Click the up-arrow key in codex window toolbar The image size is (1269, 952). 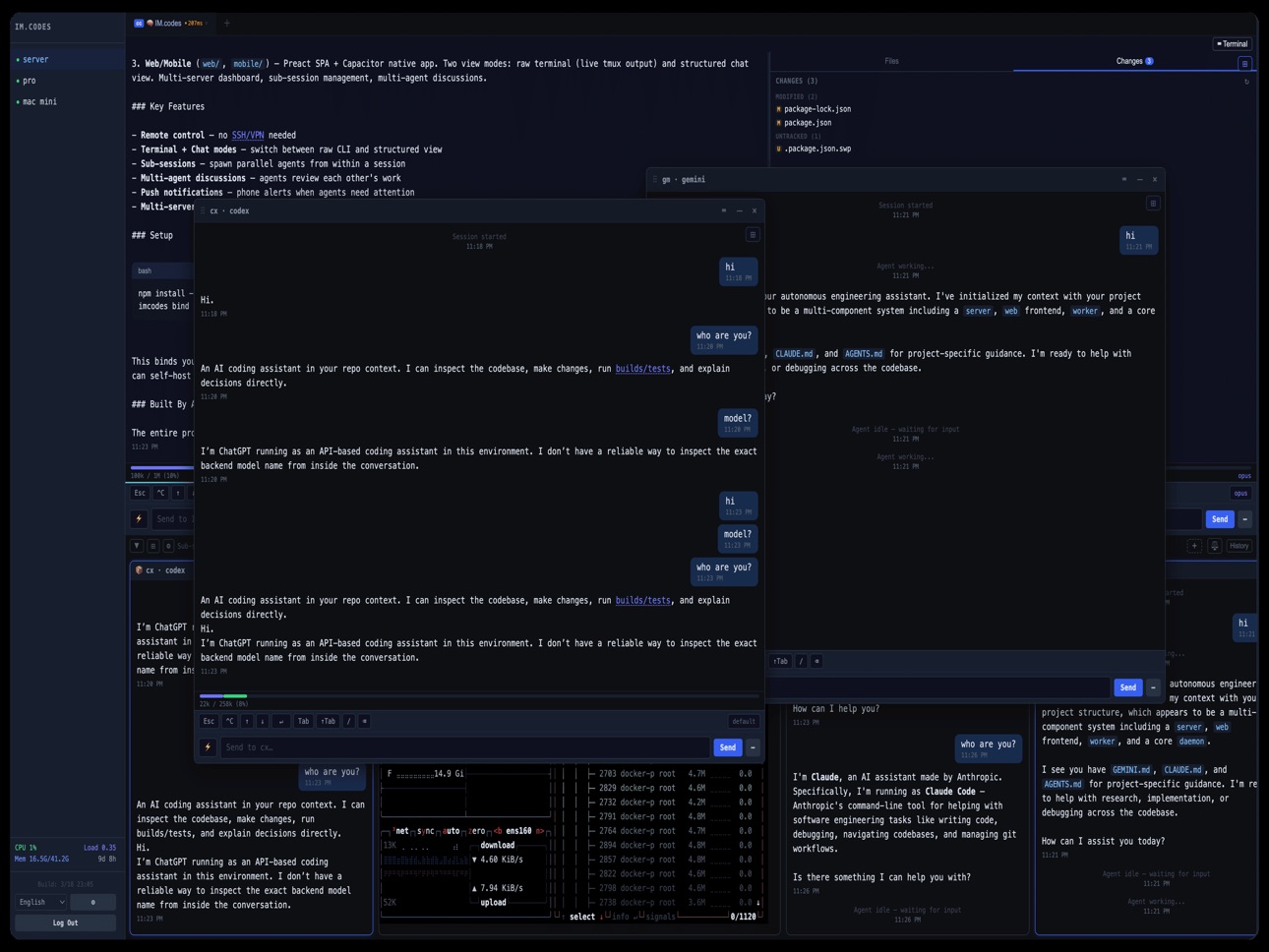(247, 721)
